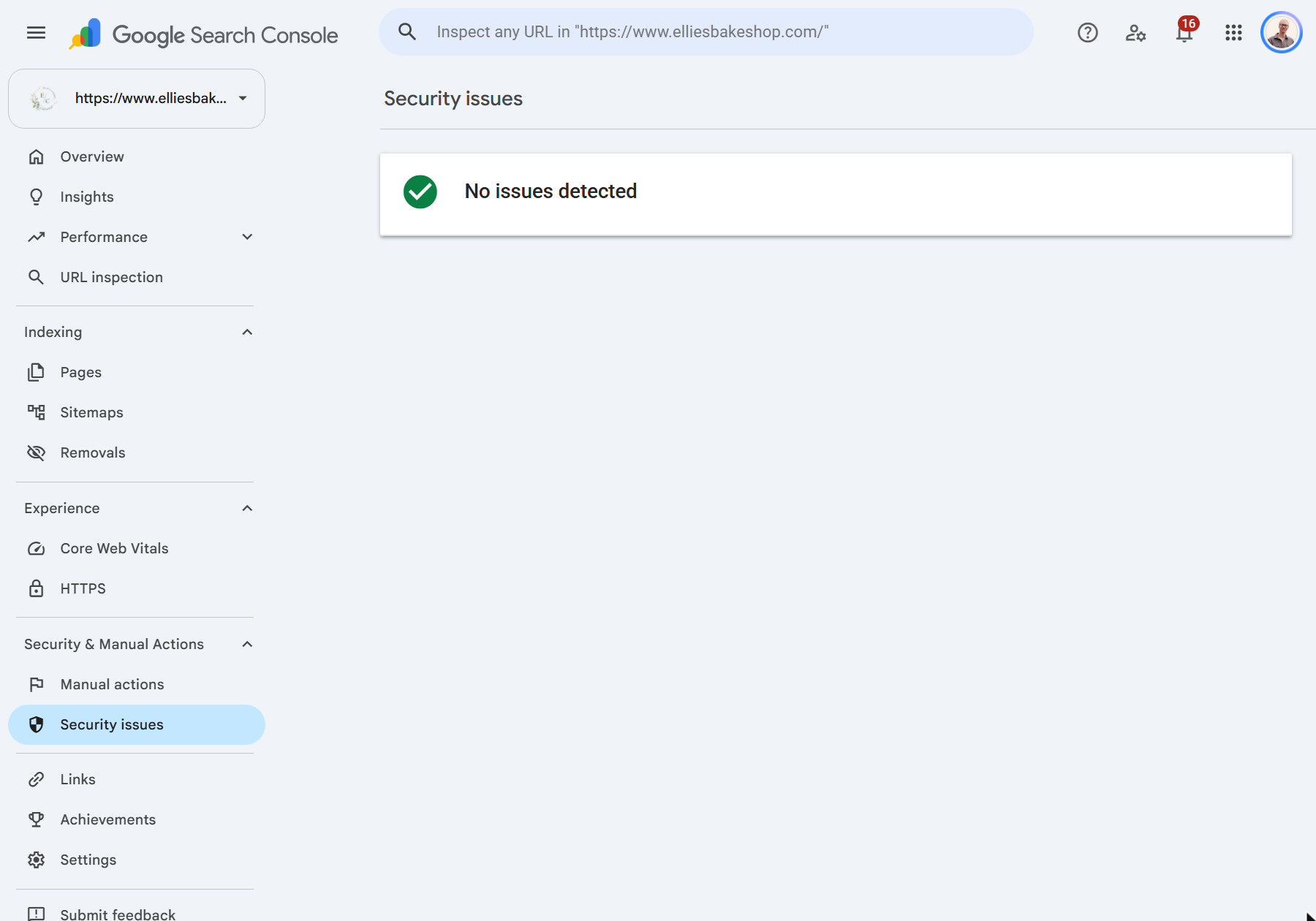
Task: Click the Security issues shield icon
Action: (x=36, y=725)
